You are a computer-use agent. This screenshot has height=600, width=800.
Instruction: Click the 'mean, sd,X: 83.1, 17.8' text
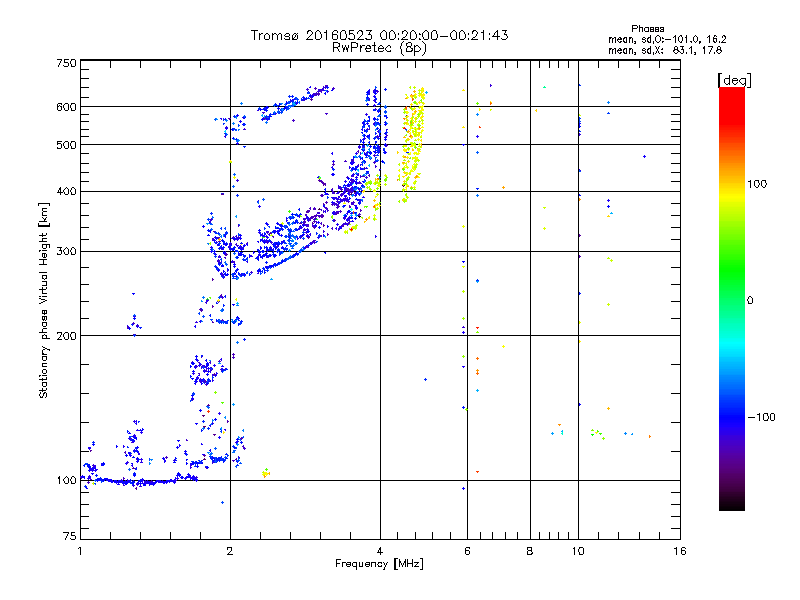(x=665, y=50)
